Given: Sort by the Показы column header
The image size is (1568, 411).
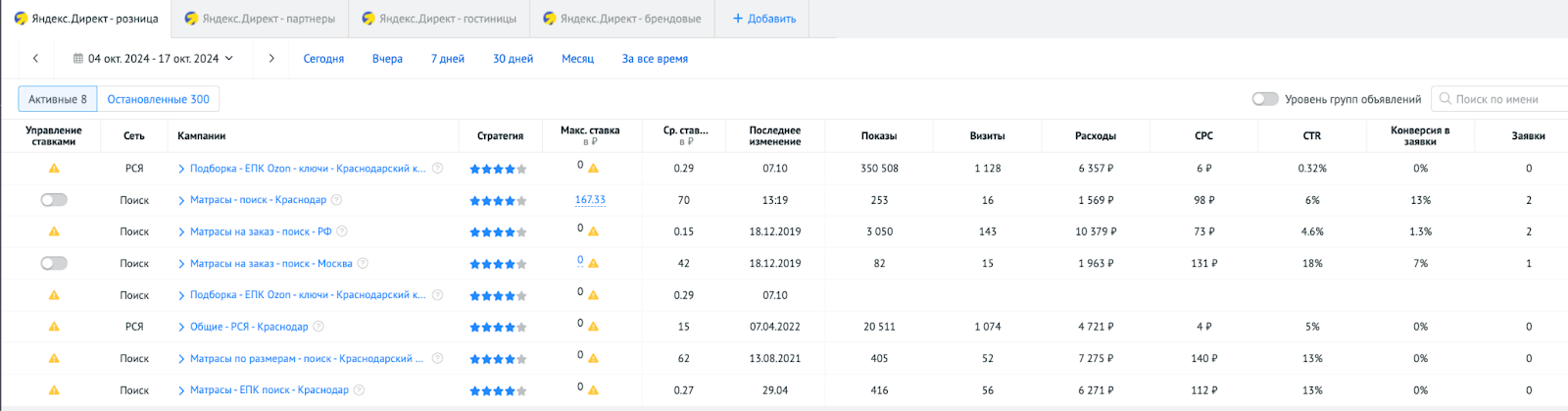Looking at the screenshot, I should [x=879, y=136].
